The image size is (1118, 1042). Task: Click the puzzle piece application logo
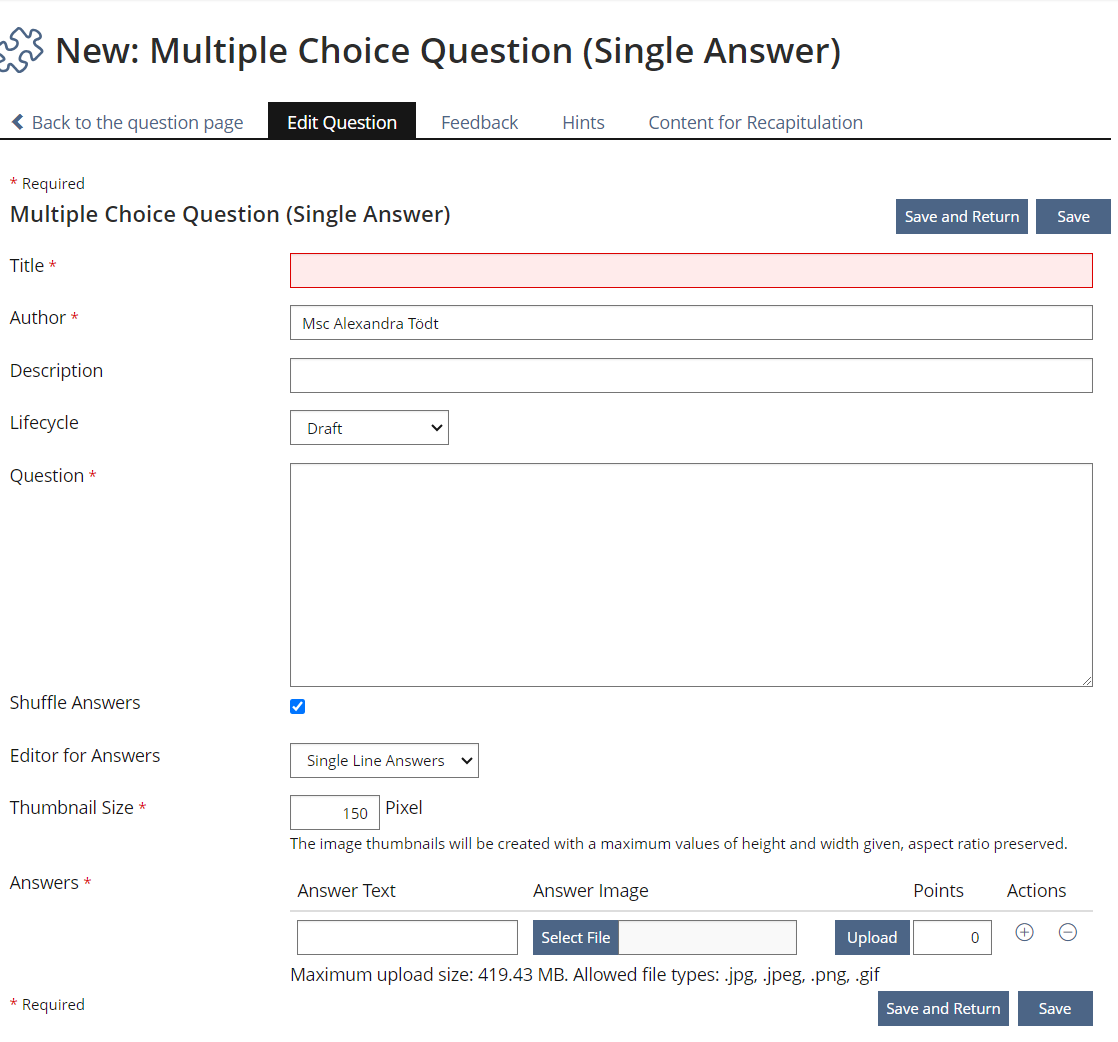click(x=24, y=48)
